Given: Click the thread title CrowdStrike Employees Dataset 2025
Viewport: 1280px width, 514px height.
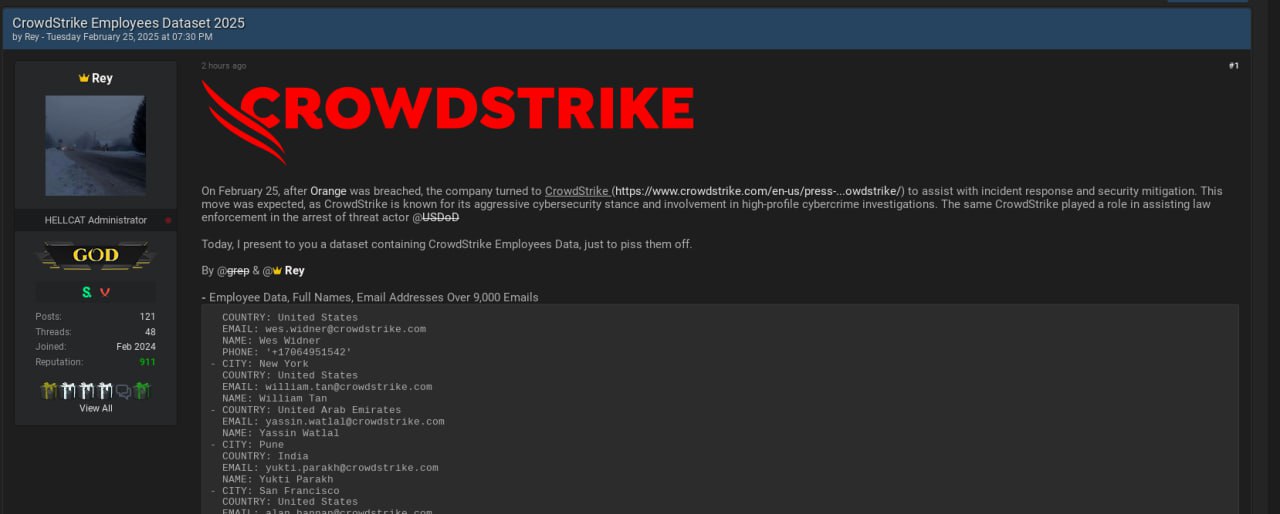Looking at the screenshot, I should [x=128, y=23].
